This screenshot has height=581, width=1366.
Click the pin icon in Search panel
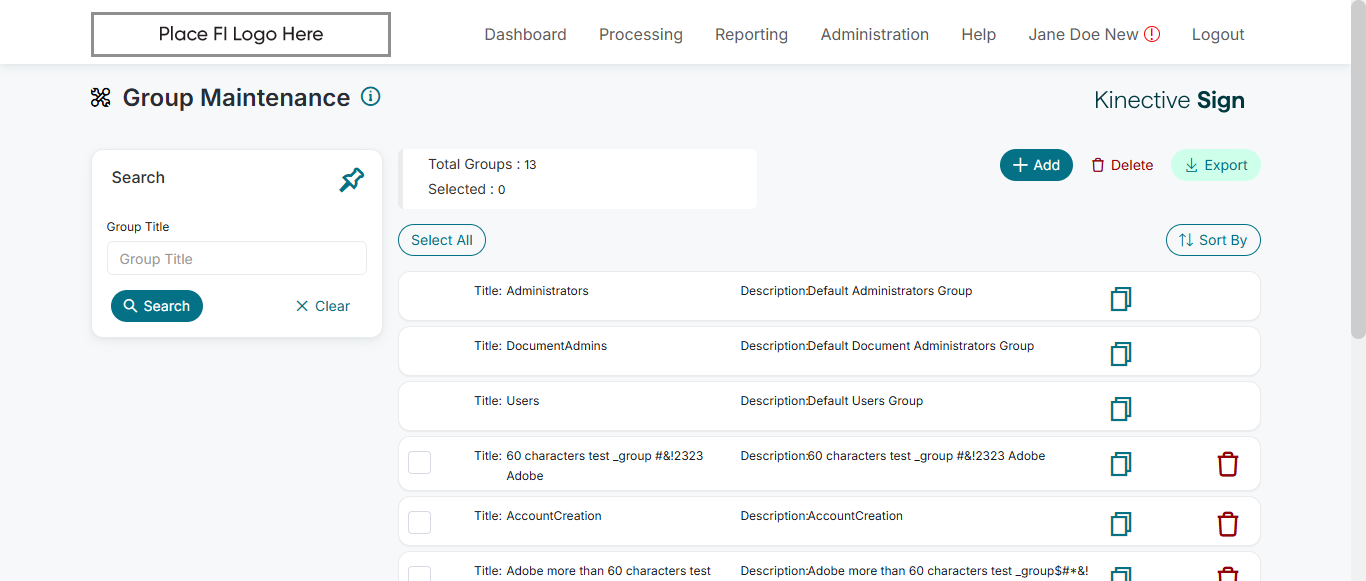point(352,180)
